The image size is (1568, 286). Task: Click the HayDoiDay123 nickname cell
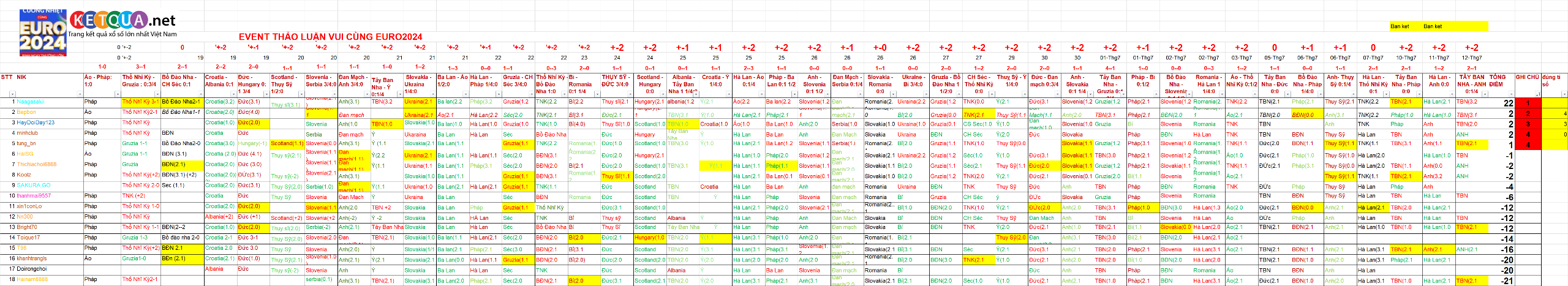(36, 123)
